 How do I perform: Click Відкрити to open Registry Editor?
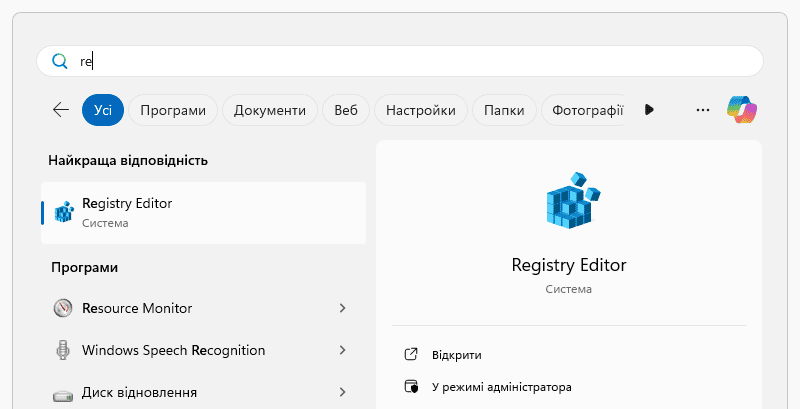[456, 354]
